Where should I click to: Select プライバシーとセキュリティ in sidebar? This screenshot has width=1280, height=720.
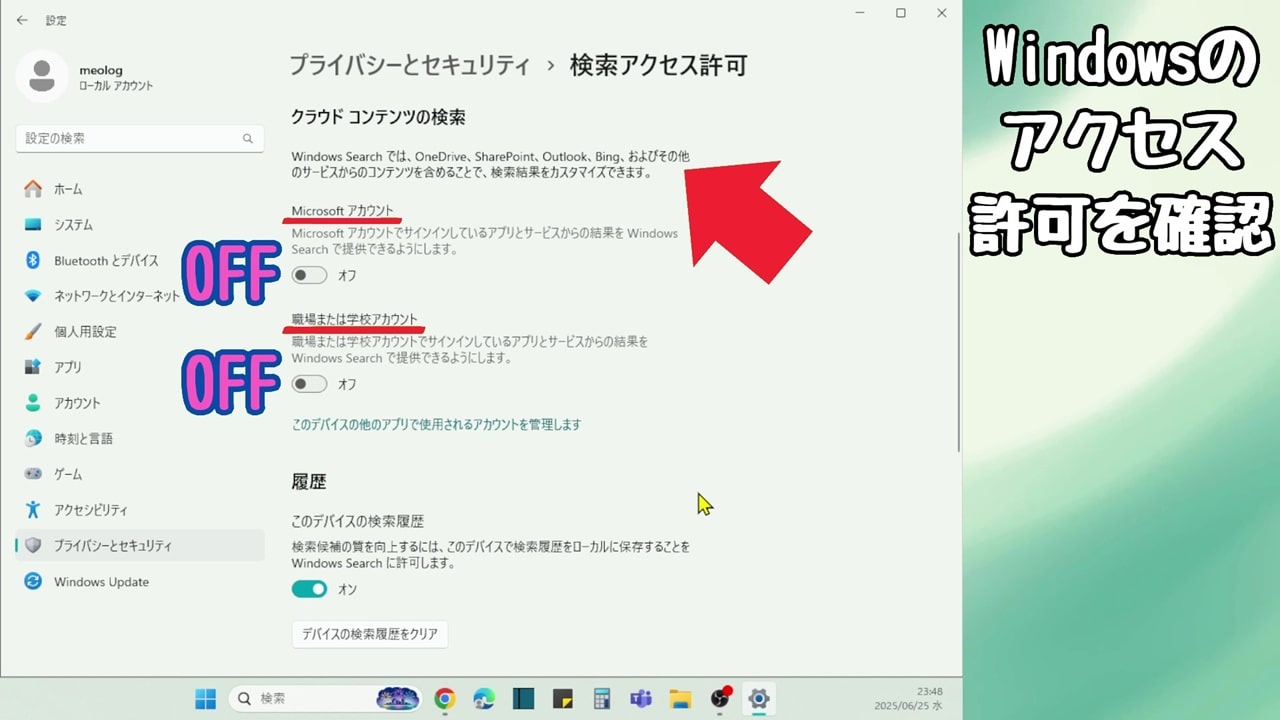[x=140, y=546]
